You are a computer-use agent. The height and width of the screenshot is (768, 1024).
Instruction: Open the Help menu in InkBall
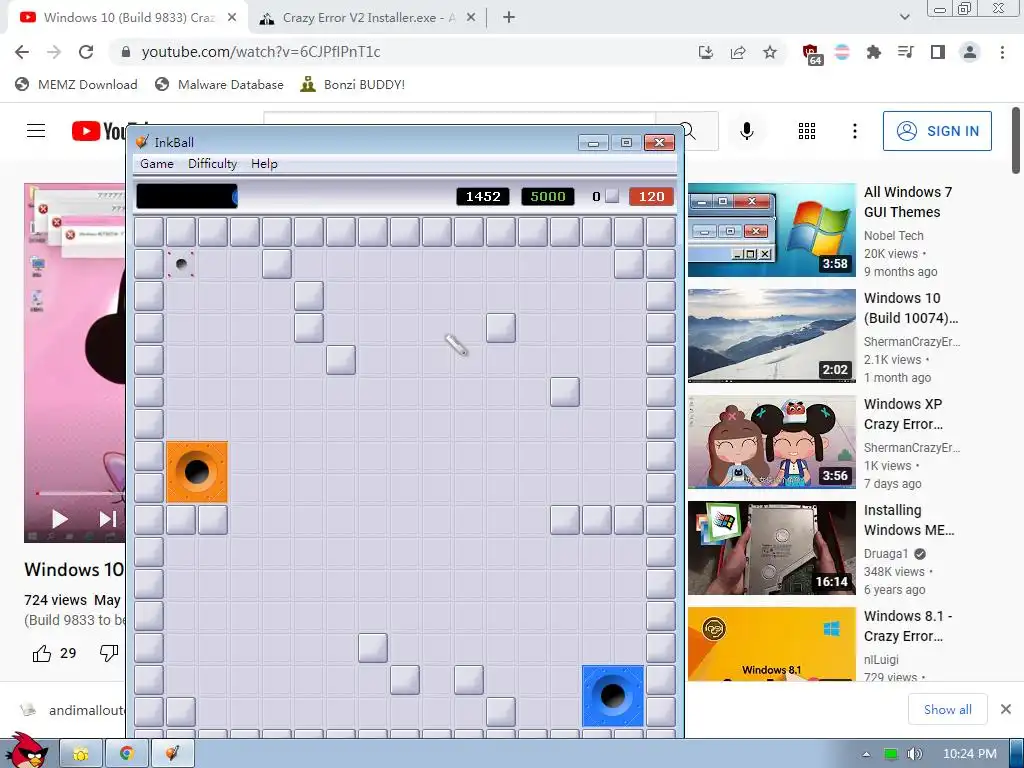(264, 164)
